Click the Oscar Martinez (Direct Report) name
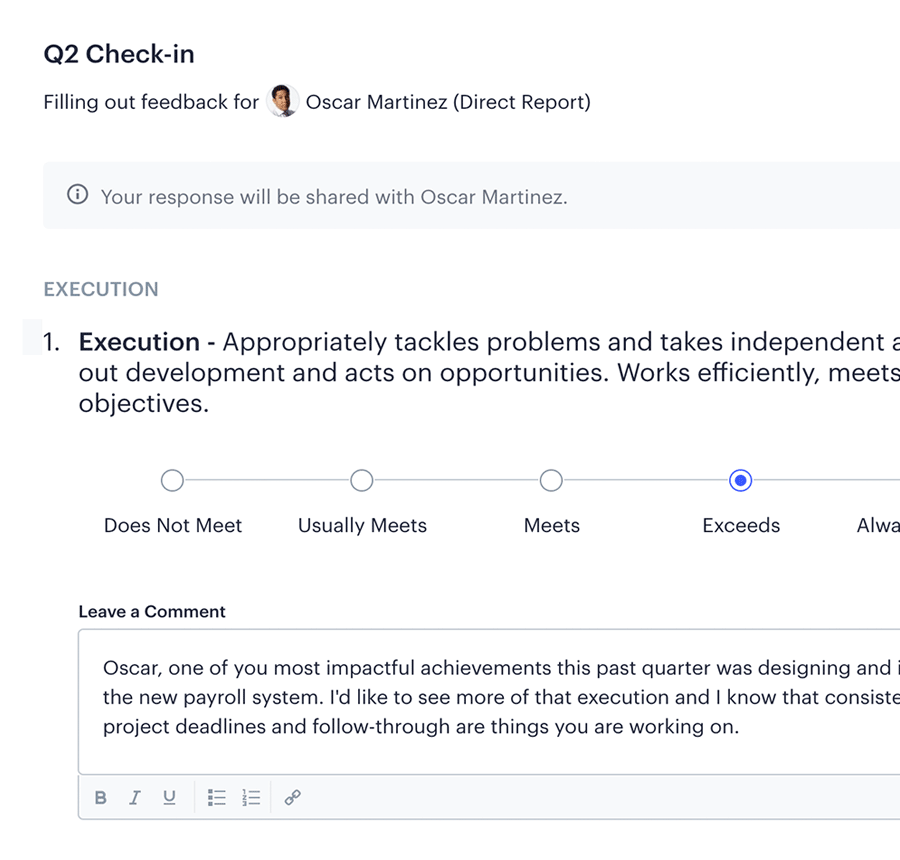Viewport: 900px width, 860px height. (448, 102)
